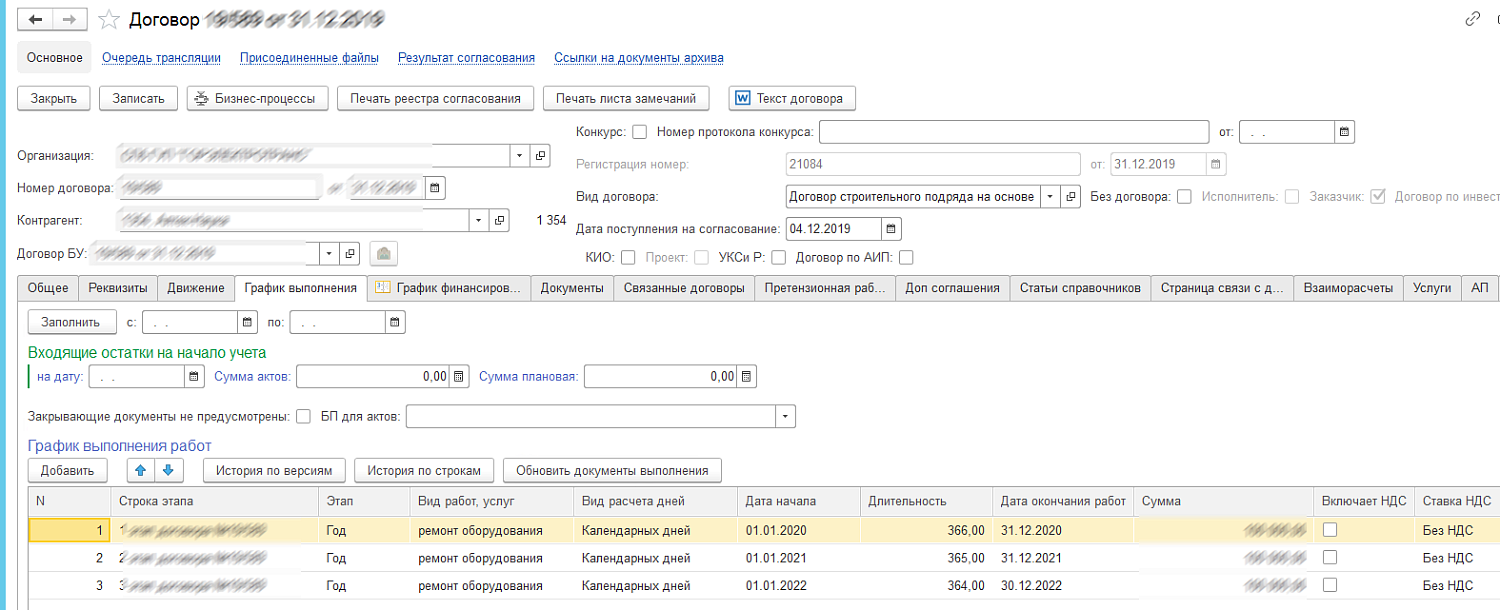Open the Присоединенные файлы link
This screenshot has height=610, width=1500.
coord(310,58)
